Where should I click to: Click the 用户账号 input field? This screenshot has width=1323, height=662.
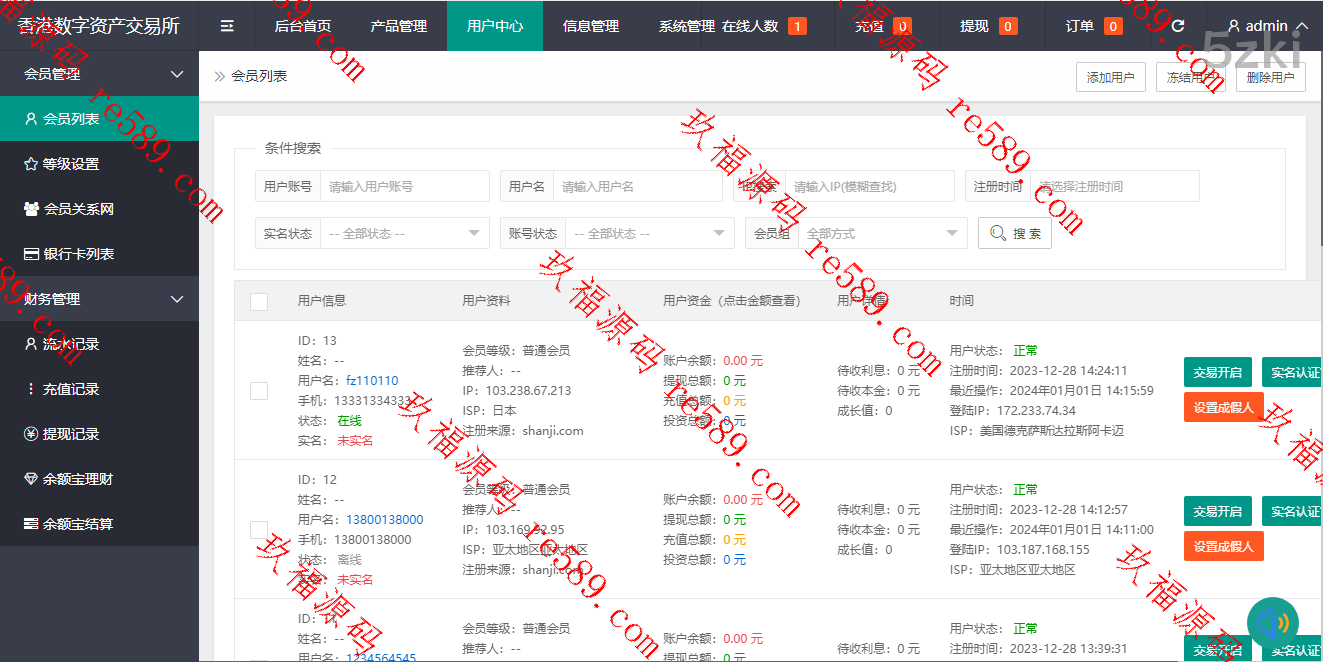click(x=404, y=186)
